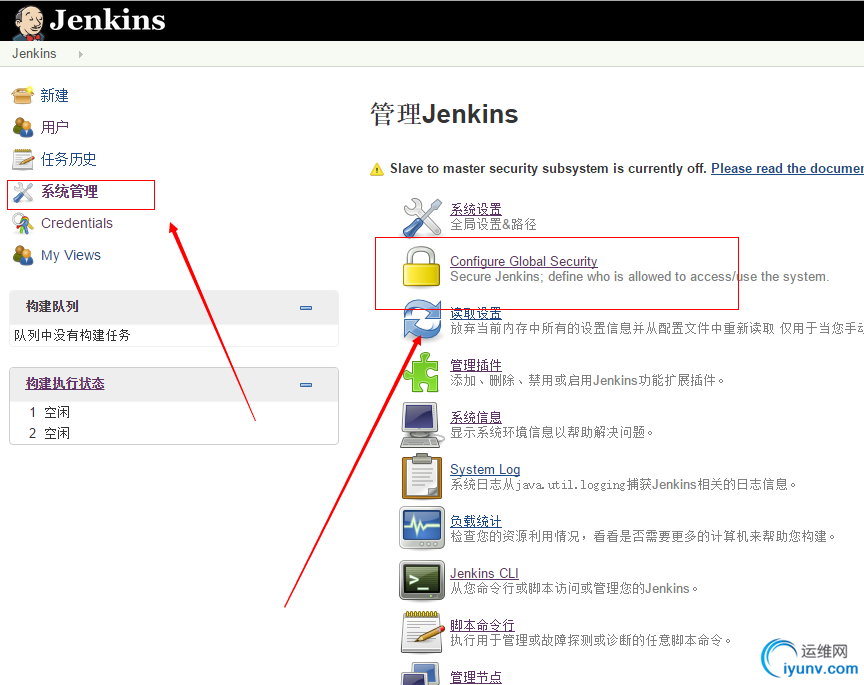Click the 构建队列 panel title
This screenshot has height=685, width=864.
[52, 306]
